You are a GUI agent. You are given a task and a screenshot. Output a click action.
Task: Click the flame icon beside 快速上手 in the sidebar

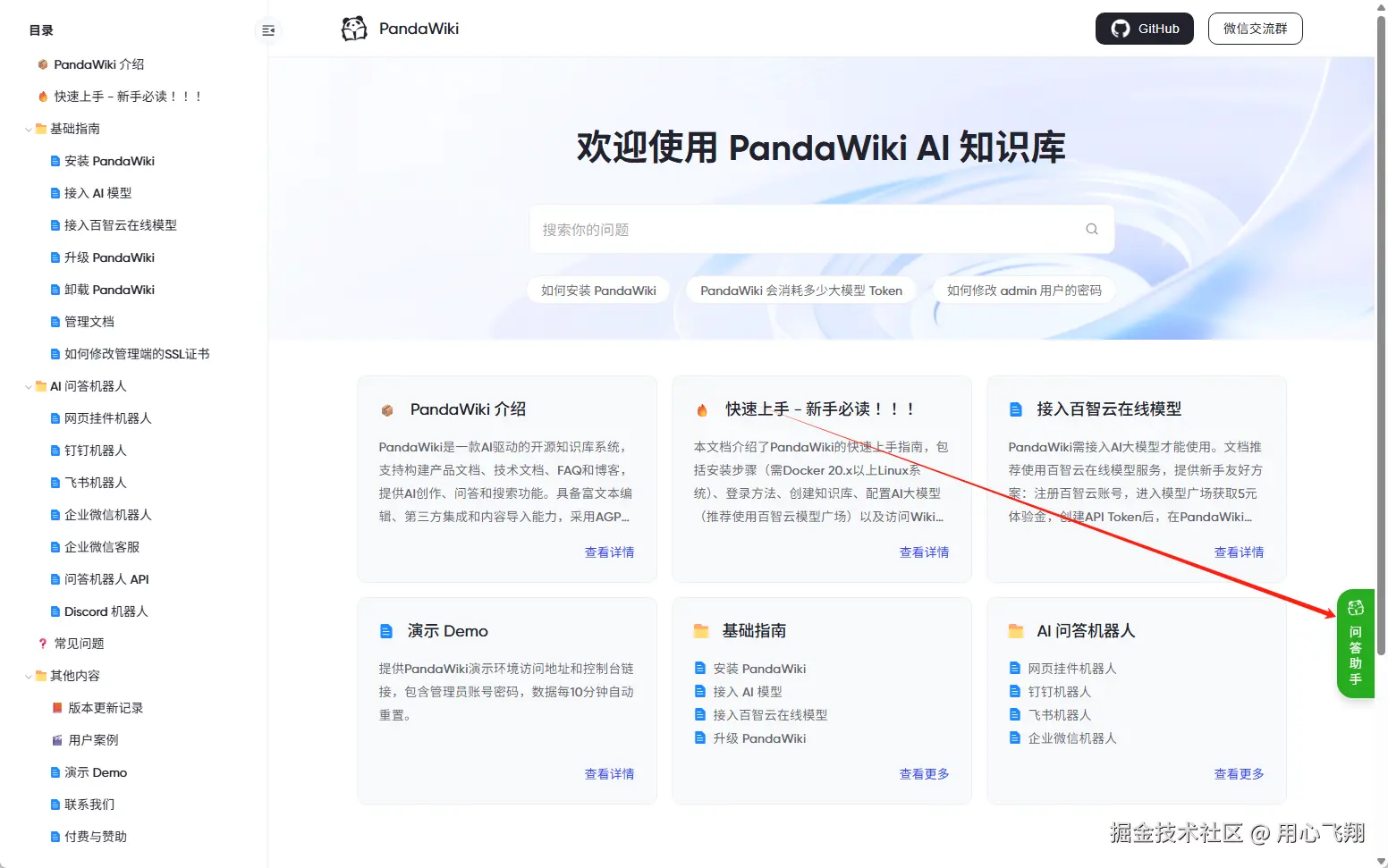click(x=43, y=97)
